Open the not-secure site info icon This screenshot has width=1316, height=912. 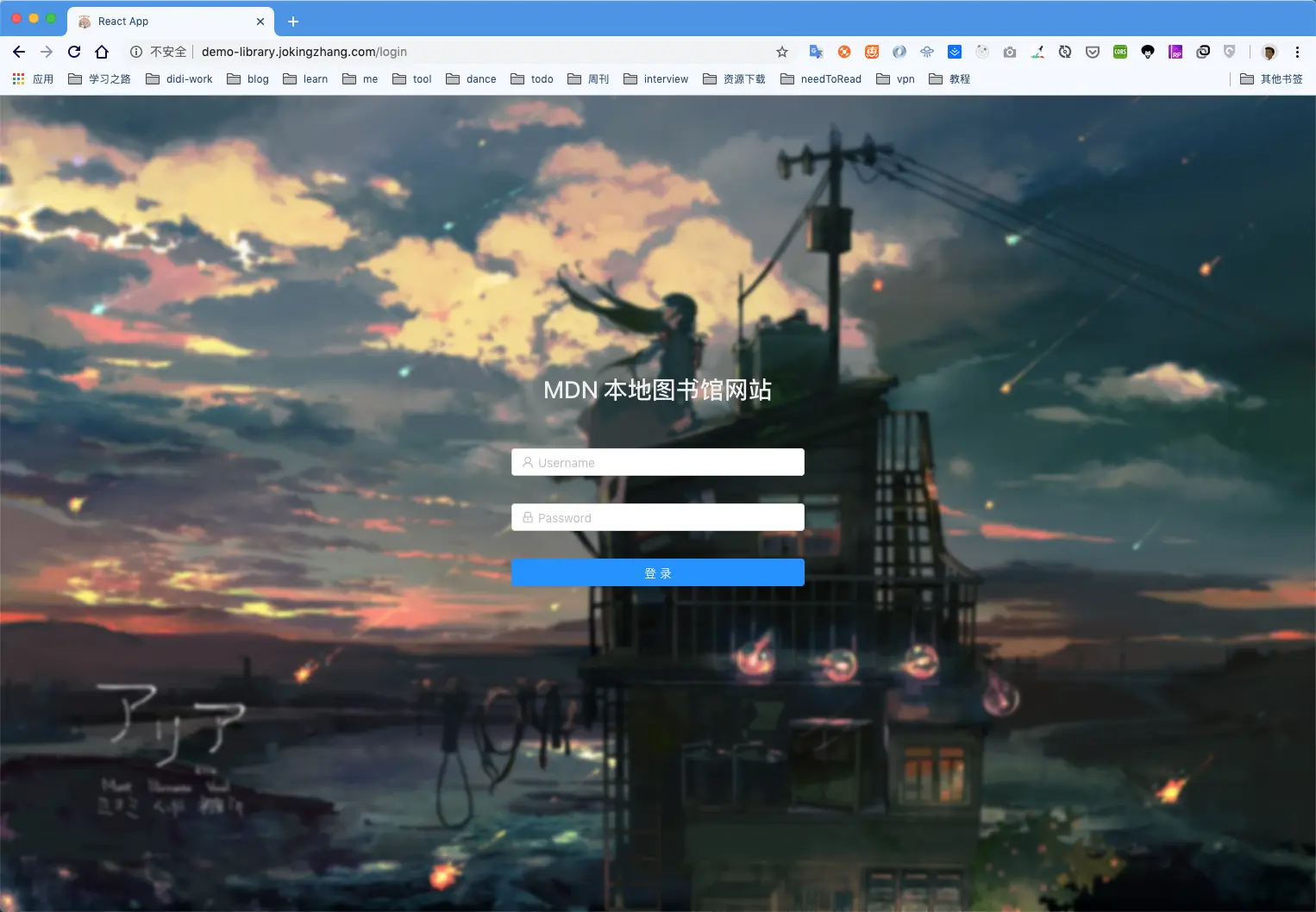[x=136, y=52]
